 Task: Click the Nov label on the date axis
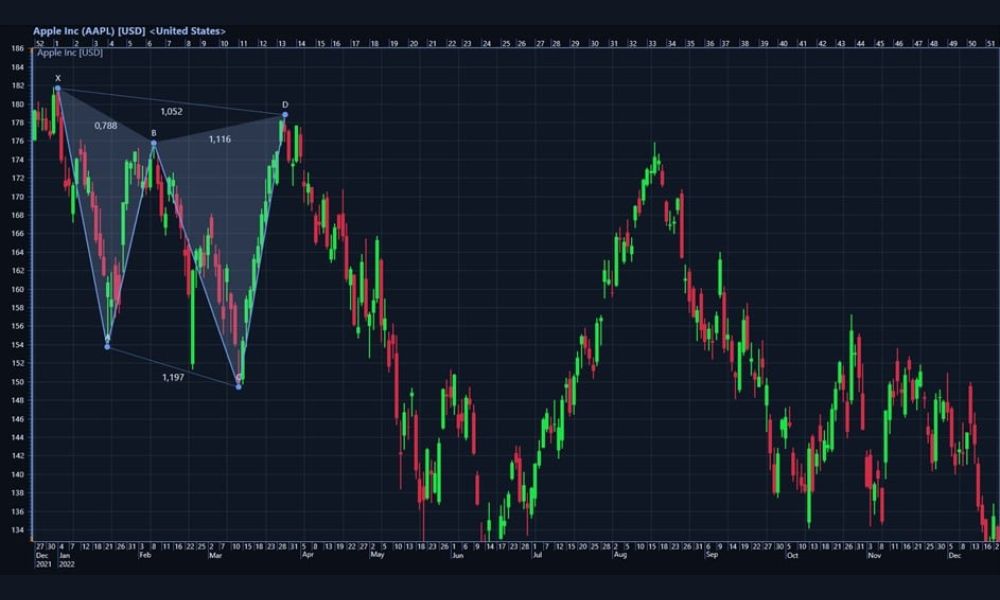click(873, 554)
